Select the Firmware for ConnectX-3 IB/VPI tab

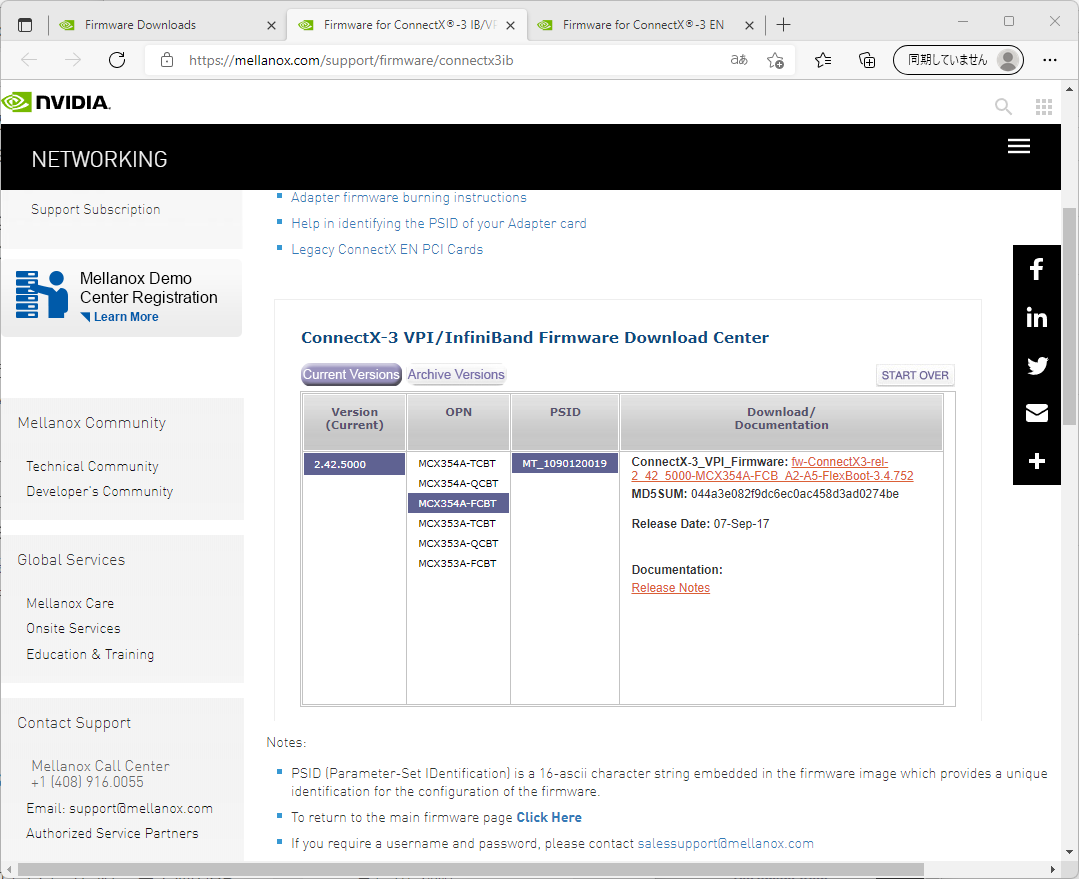coord(409,25)
